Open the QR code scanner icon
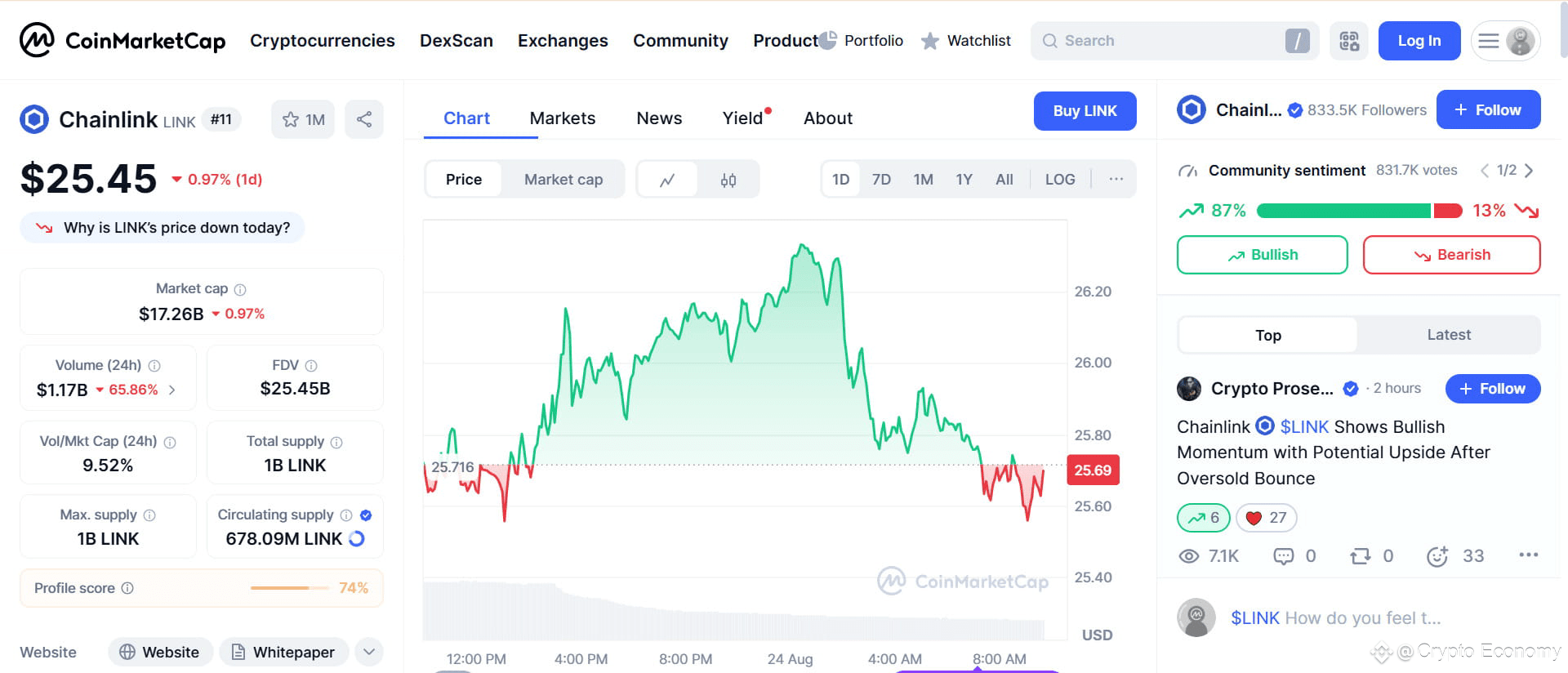Viewport: 1568px width, 673px height. (1349, 41)
